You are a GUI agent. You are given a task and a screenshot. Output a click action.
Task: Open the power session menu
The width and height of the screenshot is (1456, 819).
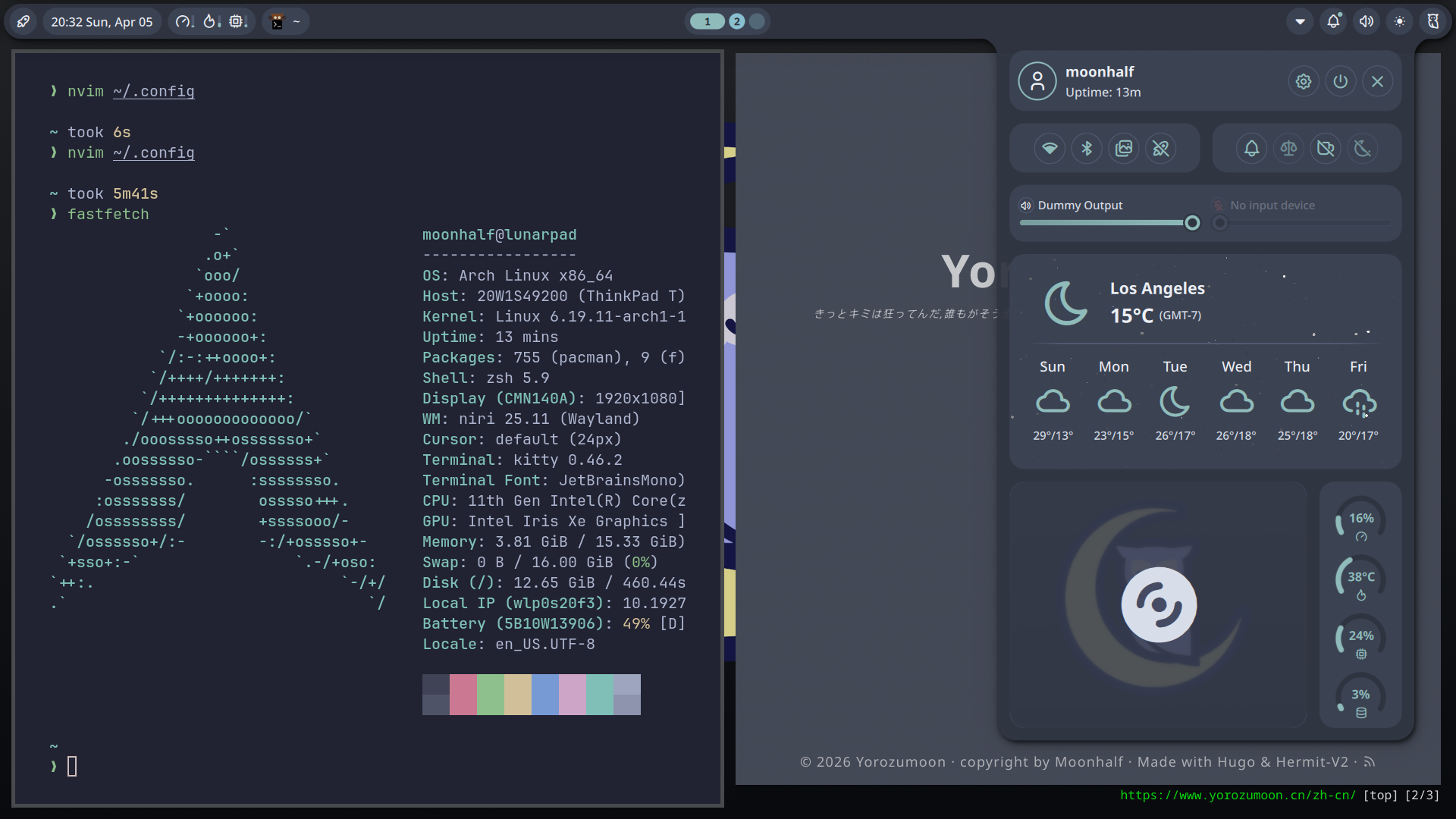(1341, 81)
